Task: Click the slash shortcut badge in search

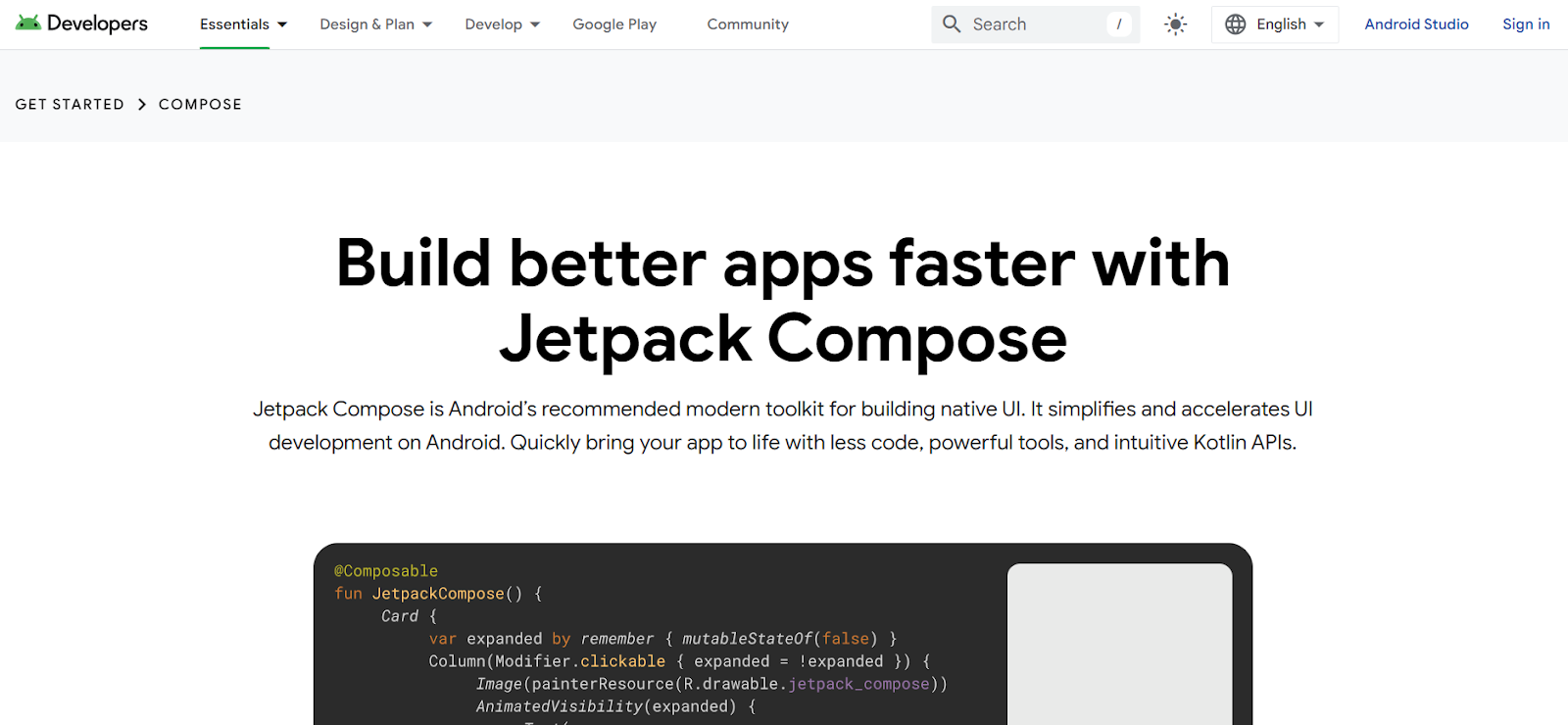Action: pyautogui.click(x=1119, y=24)
